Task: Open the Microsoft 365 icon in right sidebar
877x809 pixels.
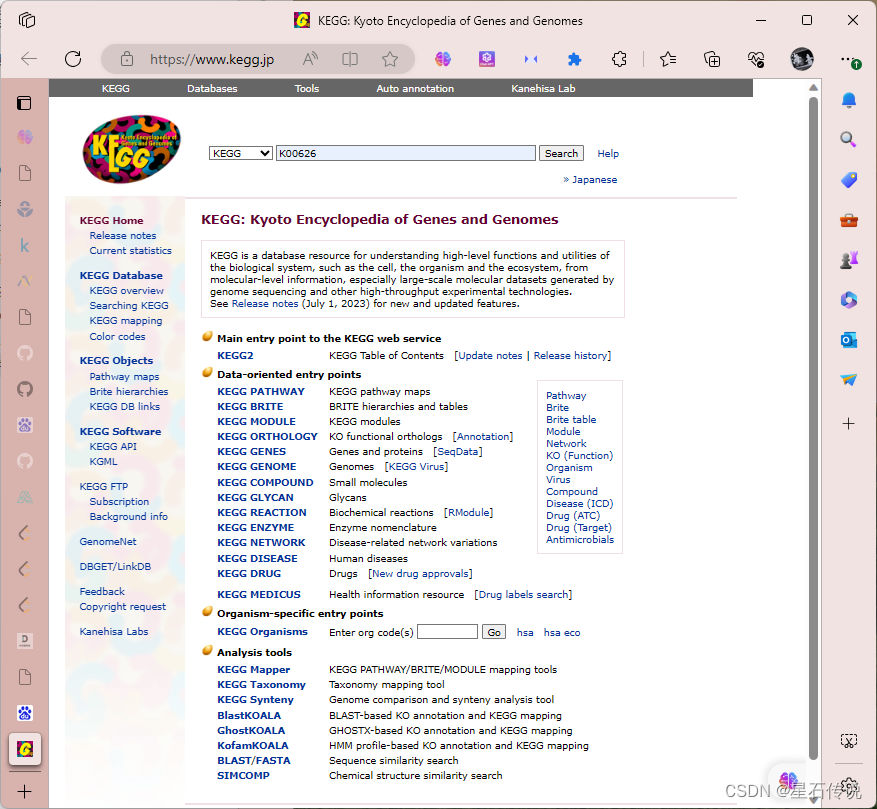Action: (848, 300)
